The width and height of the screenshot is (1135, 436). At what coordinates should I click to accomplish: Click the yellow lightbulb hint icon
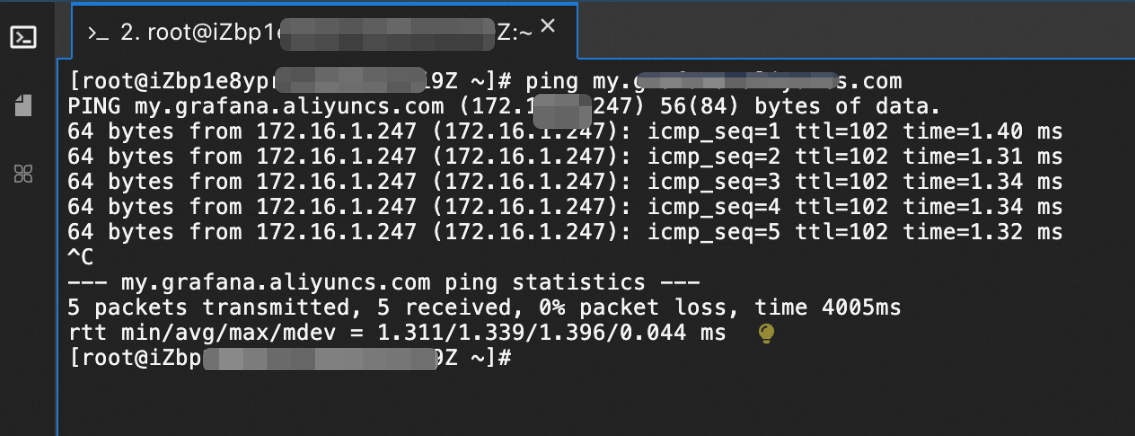tap(767, 334)
